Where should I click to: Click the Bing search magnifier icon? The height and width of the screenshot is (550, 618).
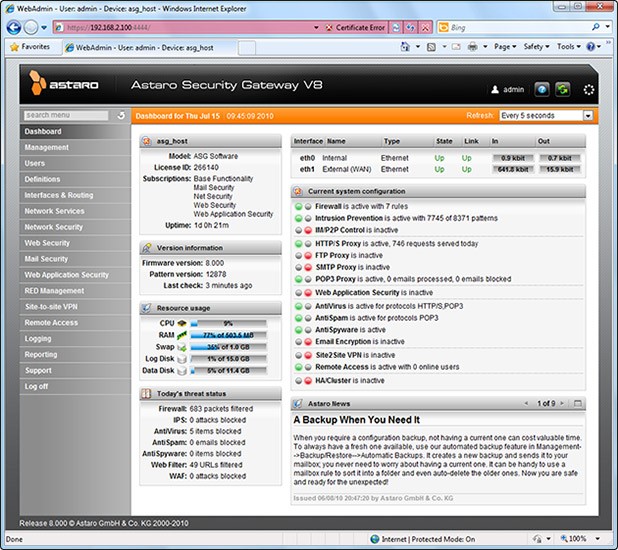(x=596, y=27)
